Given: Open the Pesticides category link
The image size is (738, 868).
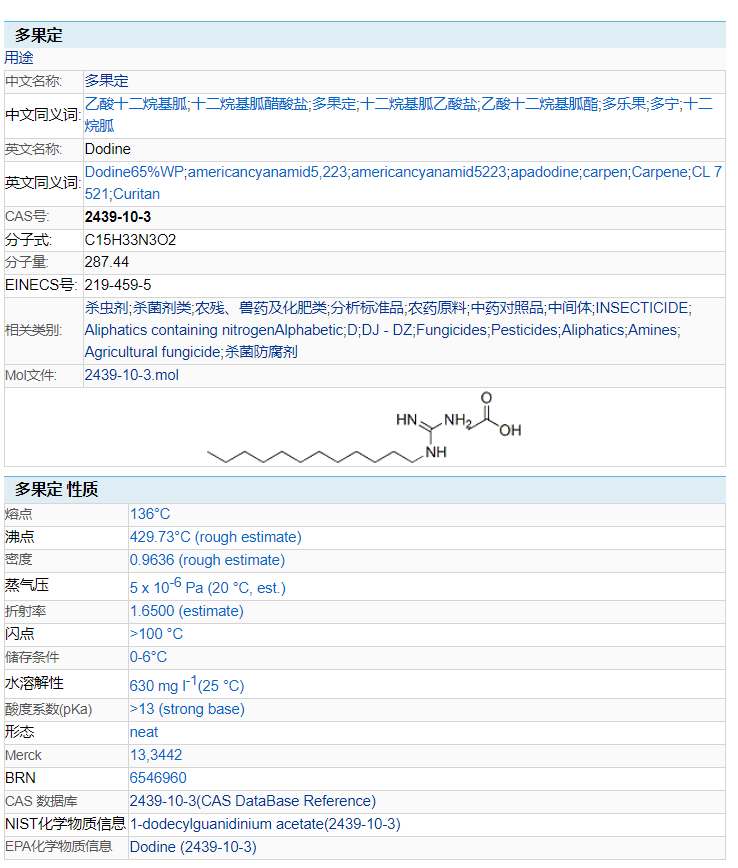Looking at the screenshot, I should pos(524,330).
